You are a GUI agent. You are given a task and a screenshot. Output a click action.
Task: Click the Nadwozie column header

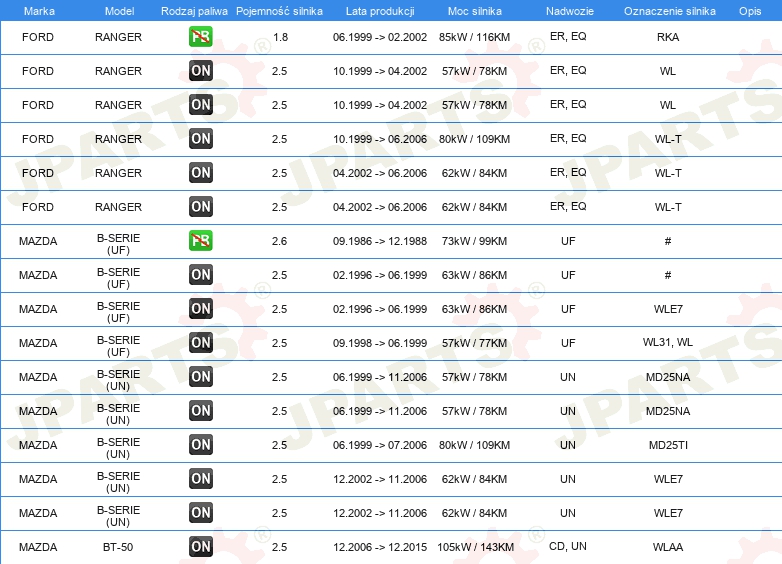[570, 11]
